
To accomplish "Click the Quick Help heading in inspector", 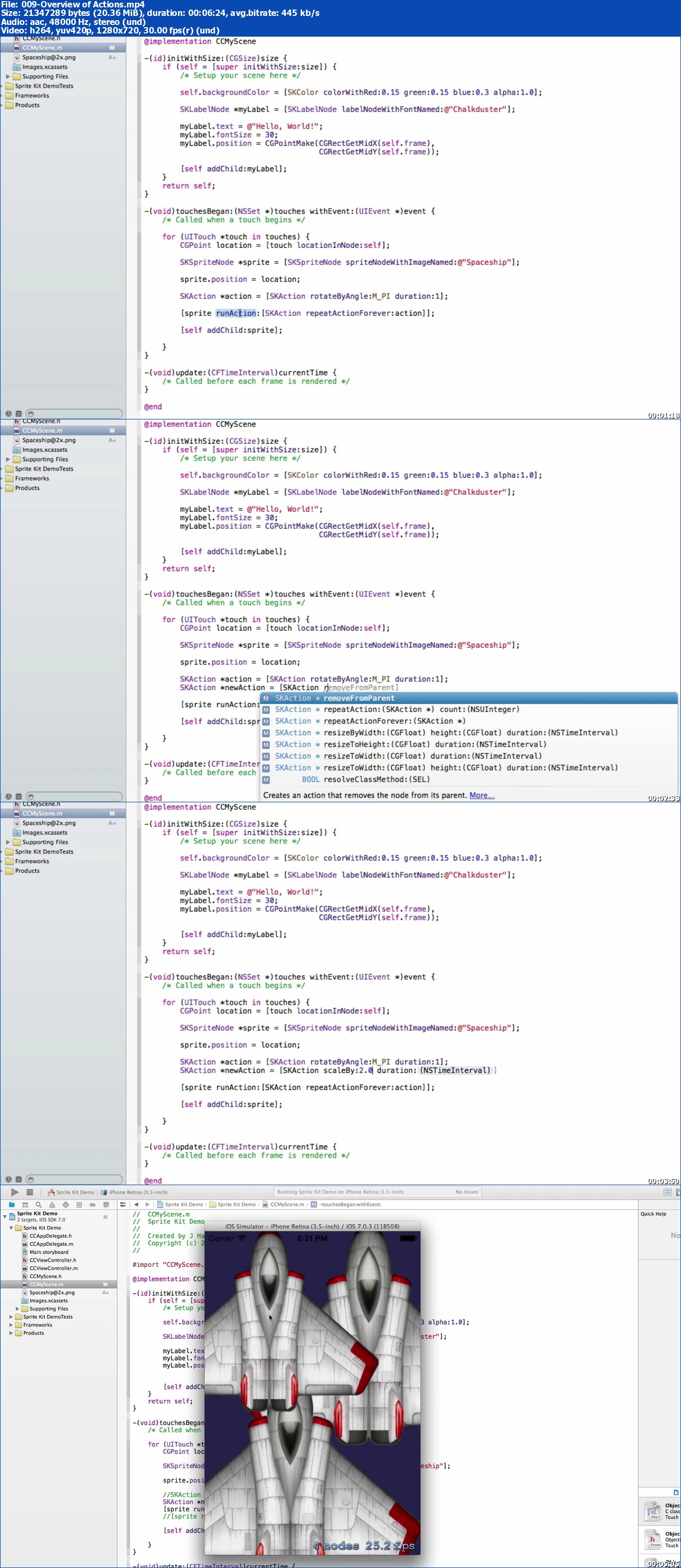I will coord(653,1214).
